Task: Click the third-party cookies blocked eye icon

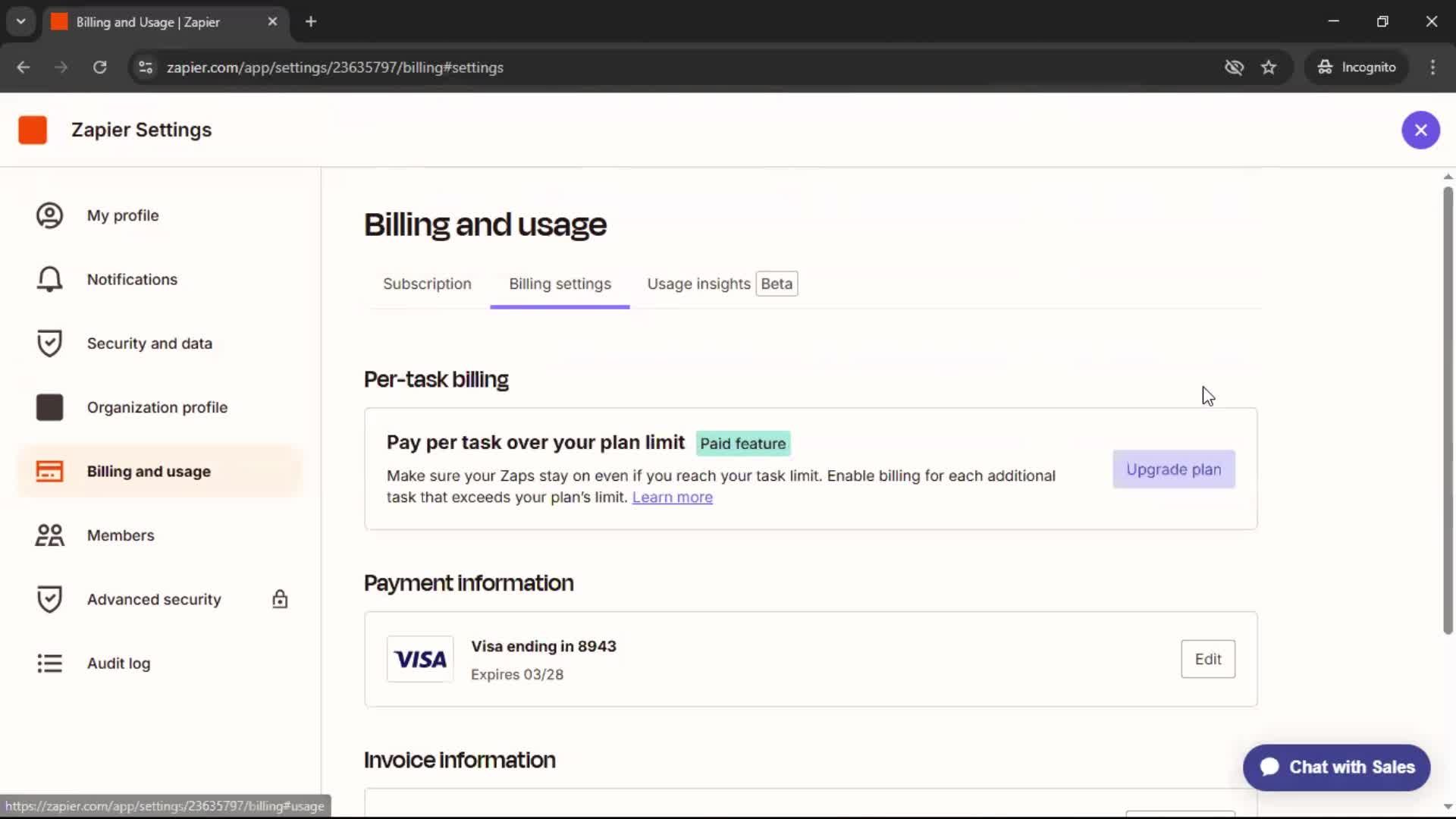Action: [x=1234, y=67]
